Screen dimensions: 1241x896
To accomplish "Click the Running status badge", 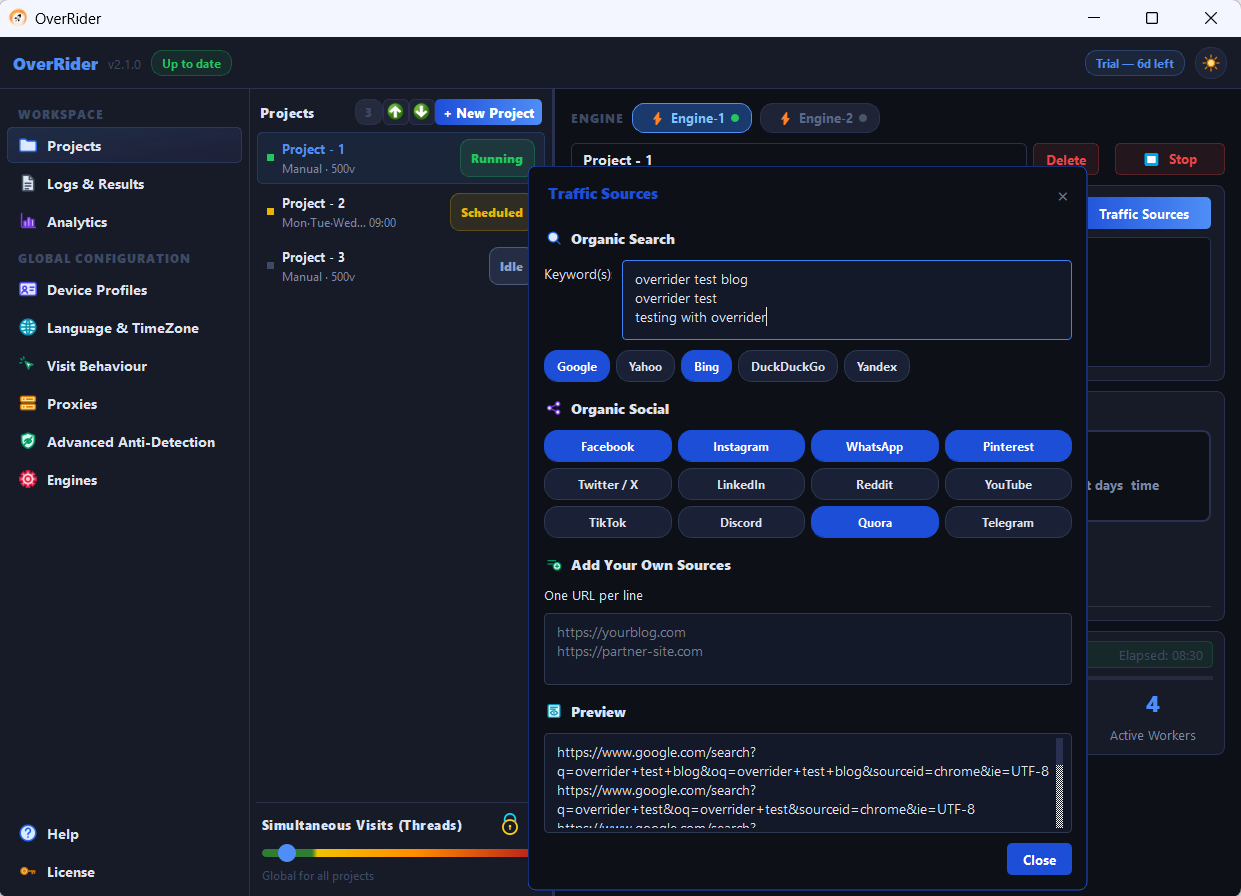I will click(x=497, y=159).
